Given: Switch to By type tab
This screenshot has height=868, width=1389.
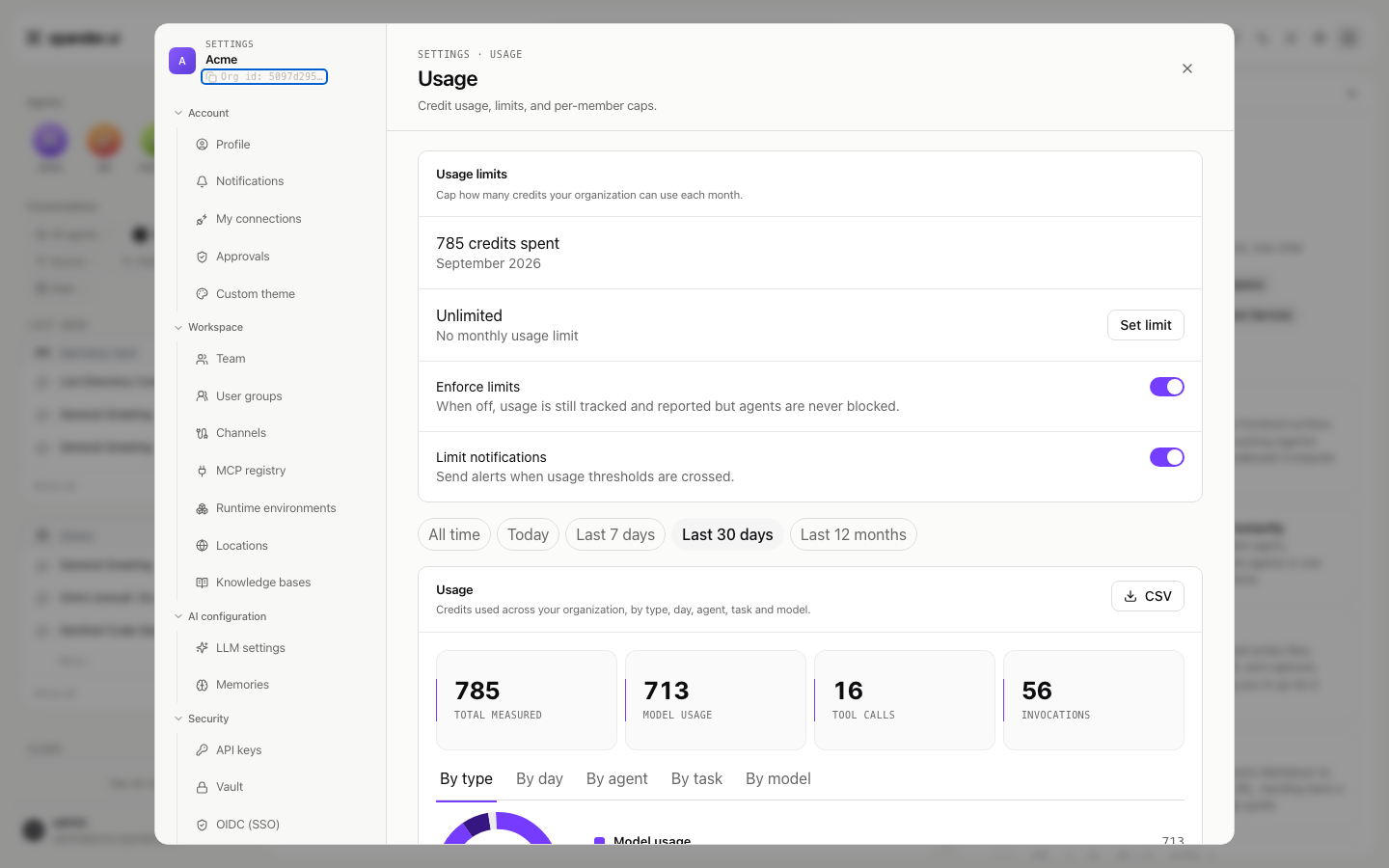Looking at the screenshot, I should [466, 779].
